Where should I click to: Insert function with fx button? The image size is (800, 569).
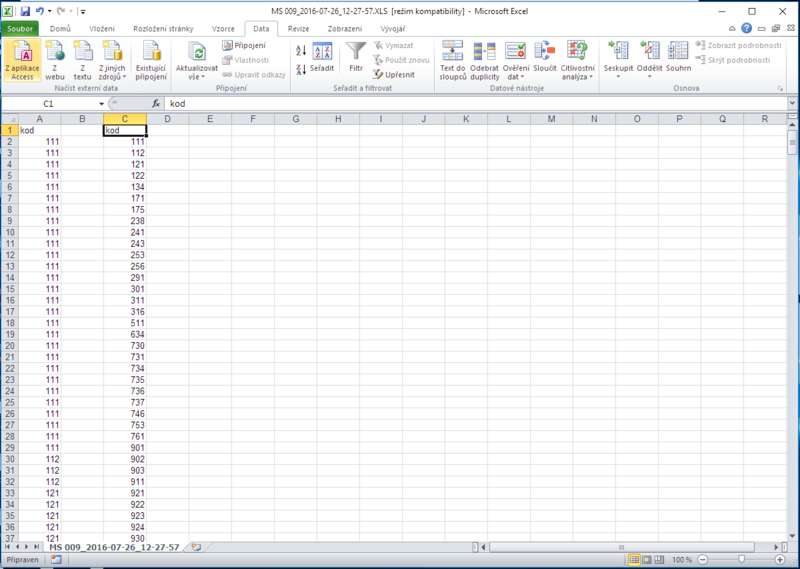click(156, 104)
